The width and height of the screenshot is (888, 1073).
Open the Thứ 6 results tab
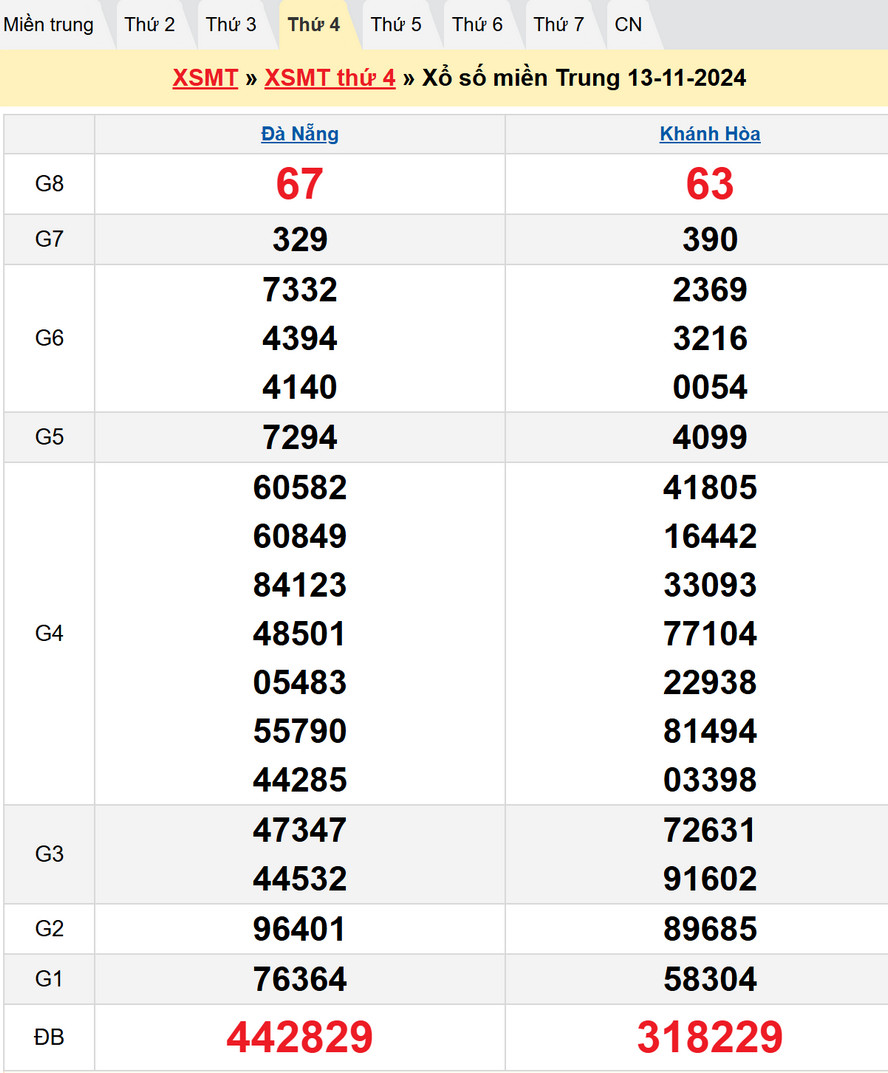477,25
